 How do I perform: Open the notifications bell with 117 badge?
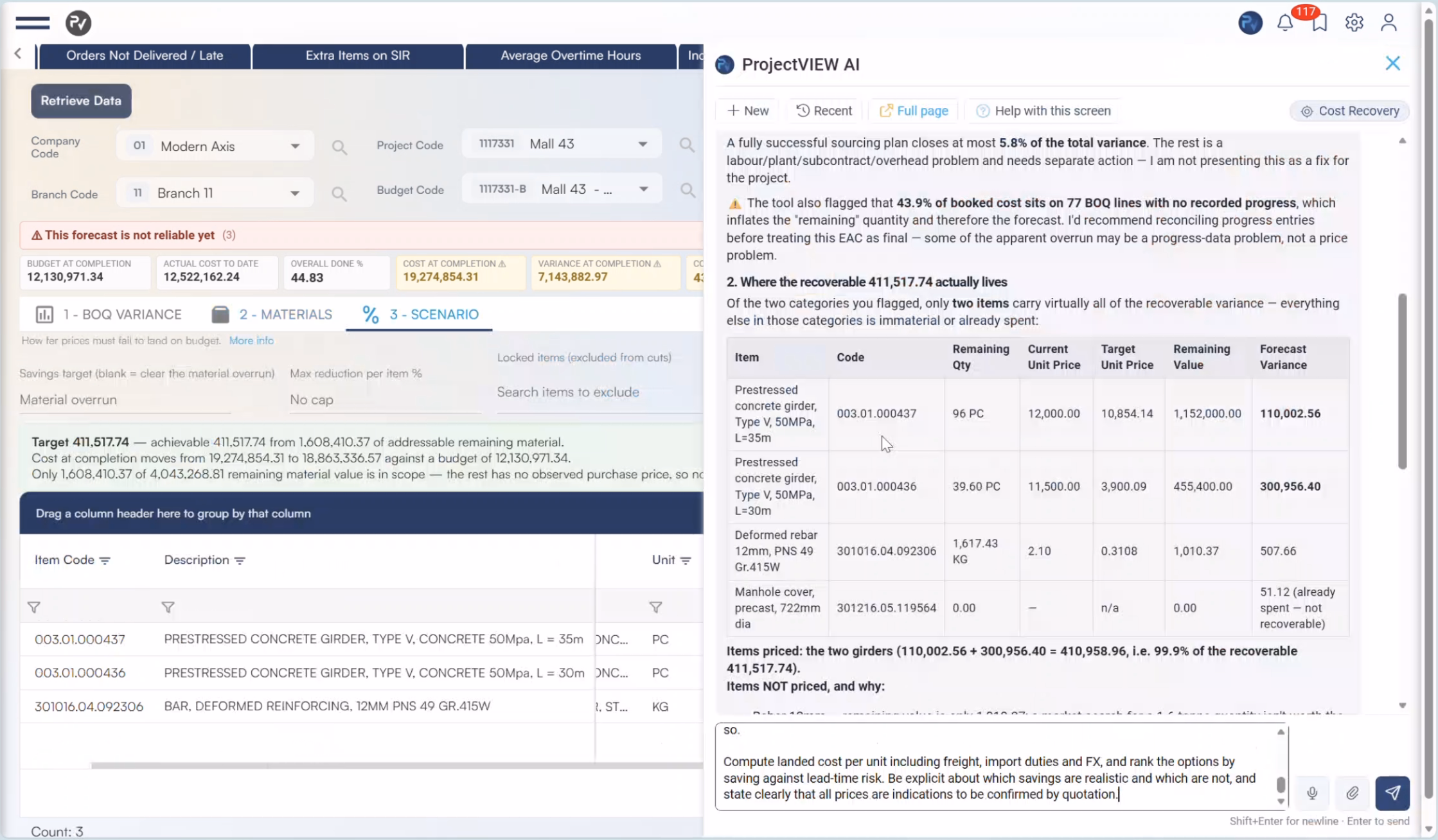(1284, 23)
